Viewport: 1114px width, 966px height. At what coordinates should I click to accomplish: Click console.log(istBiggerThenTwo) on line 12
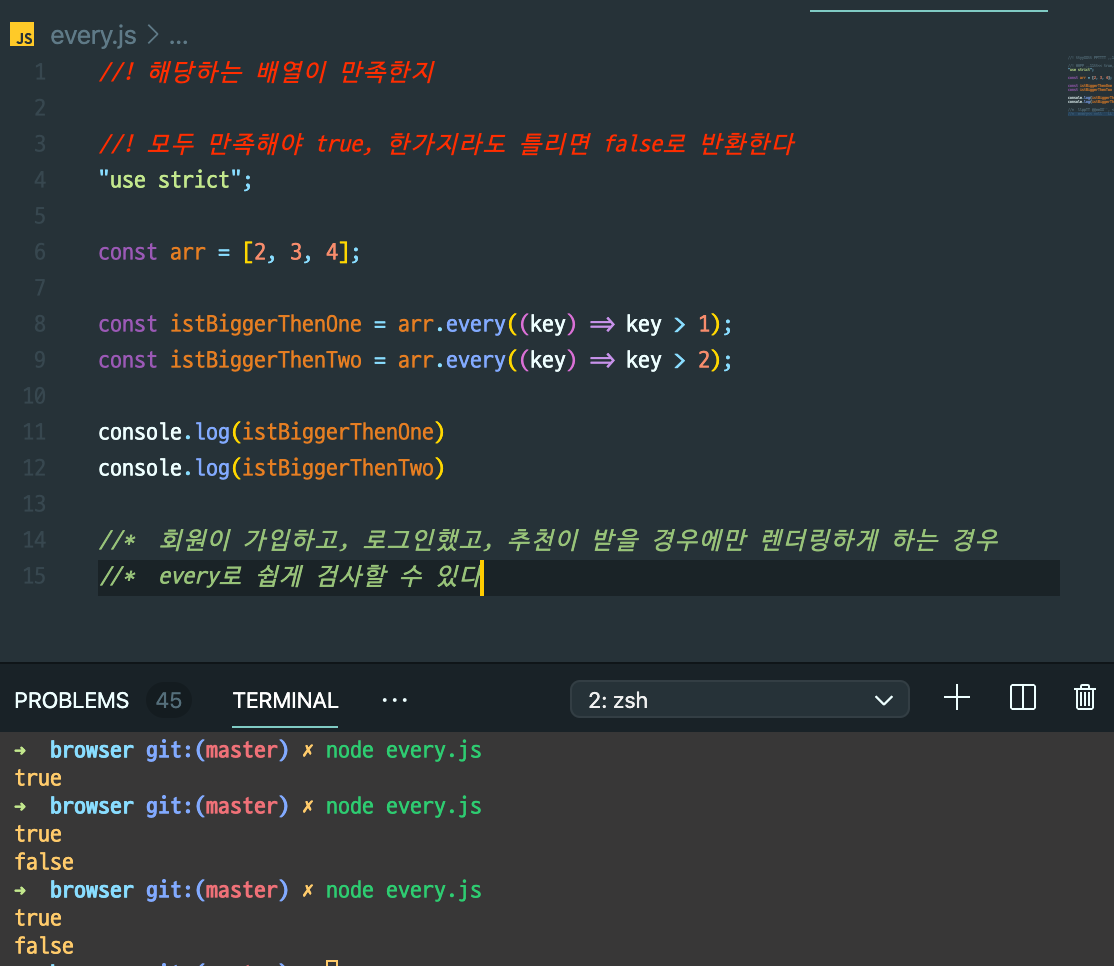tap(271, 468)
